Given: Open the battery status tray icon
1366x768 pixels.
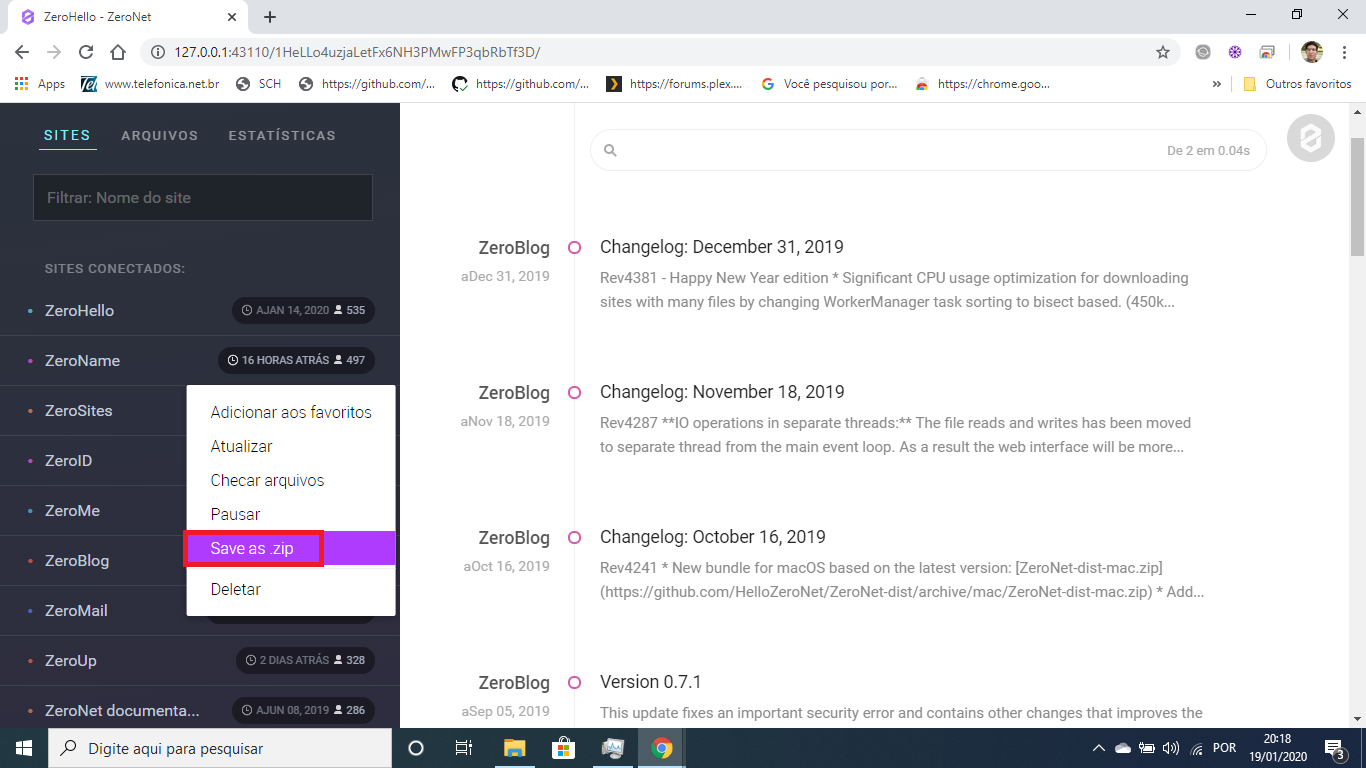Looking at the screenshot, I should tap(1147, 748).
